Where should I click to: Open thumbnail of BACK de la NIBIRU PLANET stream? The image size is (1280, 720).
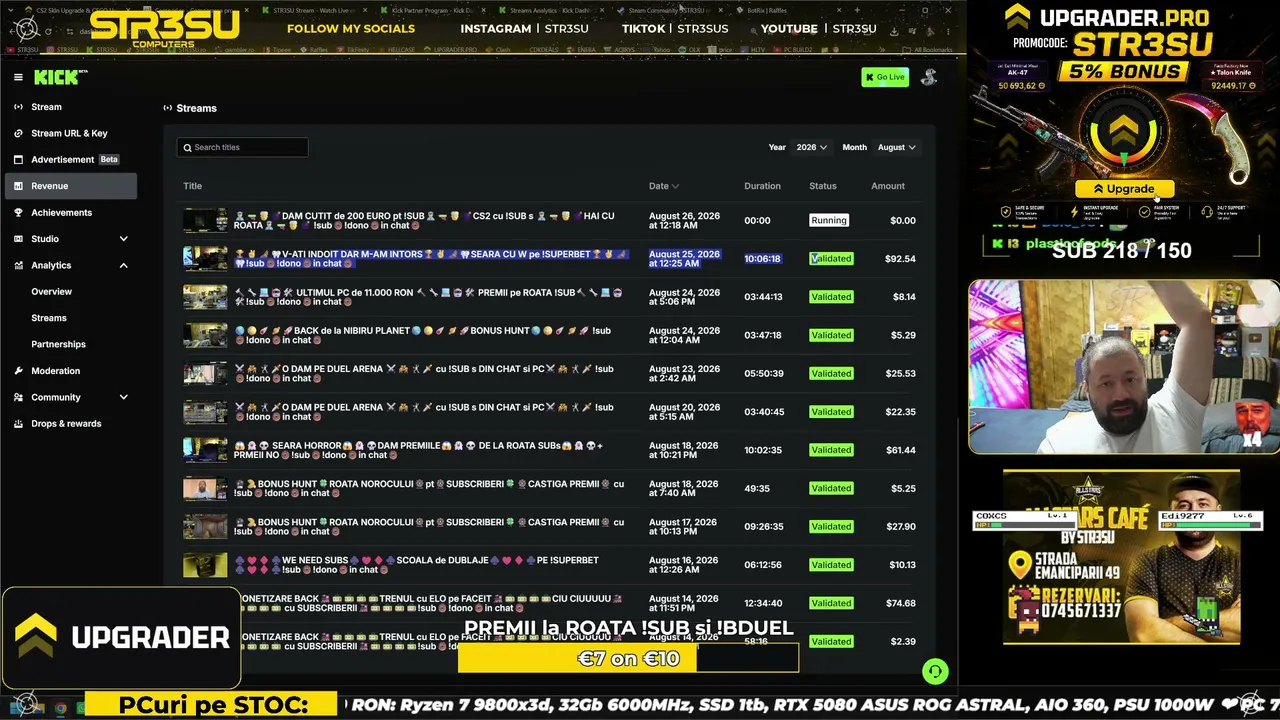point(205,335)
